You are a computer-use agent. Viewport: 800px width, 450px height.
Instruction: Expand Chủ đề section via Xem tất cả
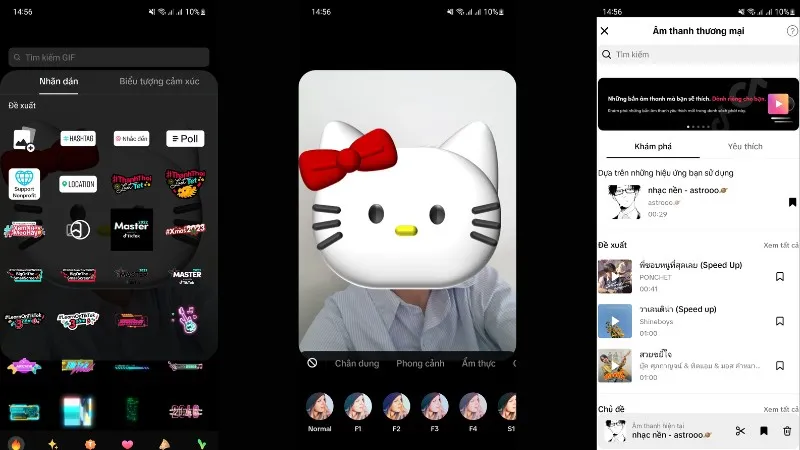click(x=781, y=409)
